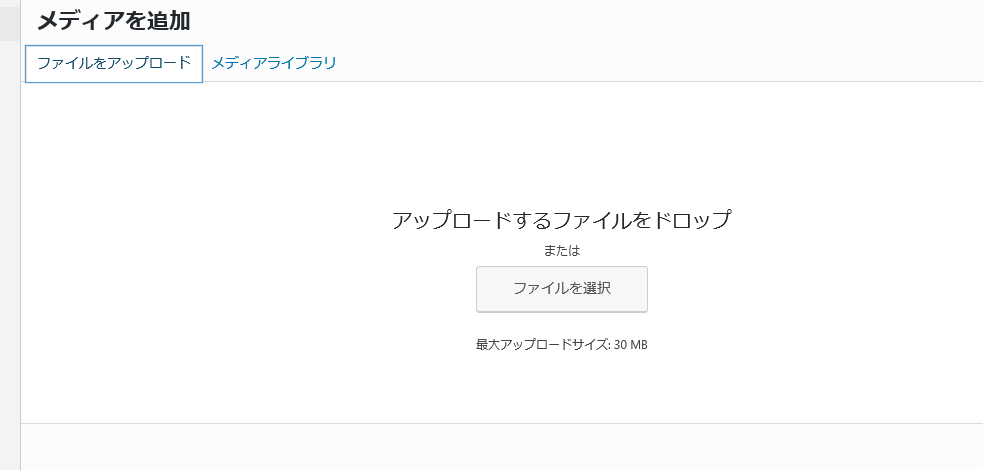Click the horizontal divider above the footer
The image size is (983, 470).
(502, 423)
